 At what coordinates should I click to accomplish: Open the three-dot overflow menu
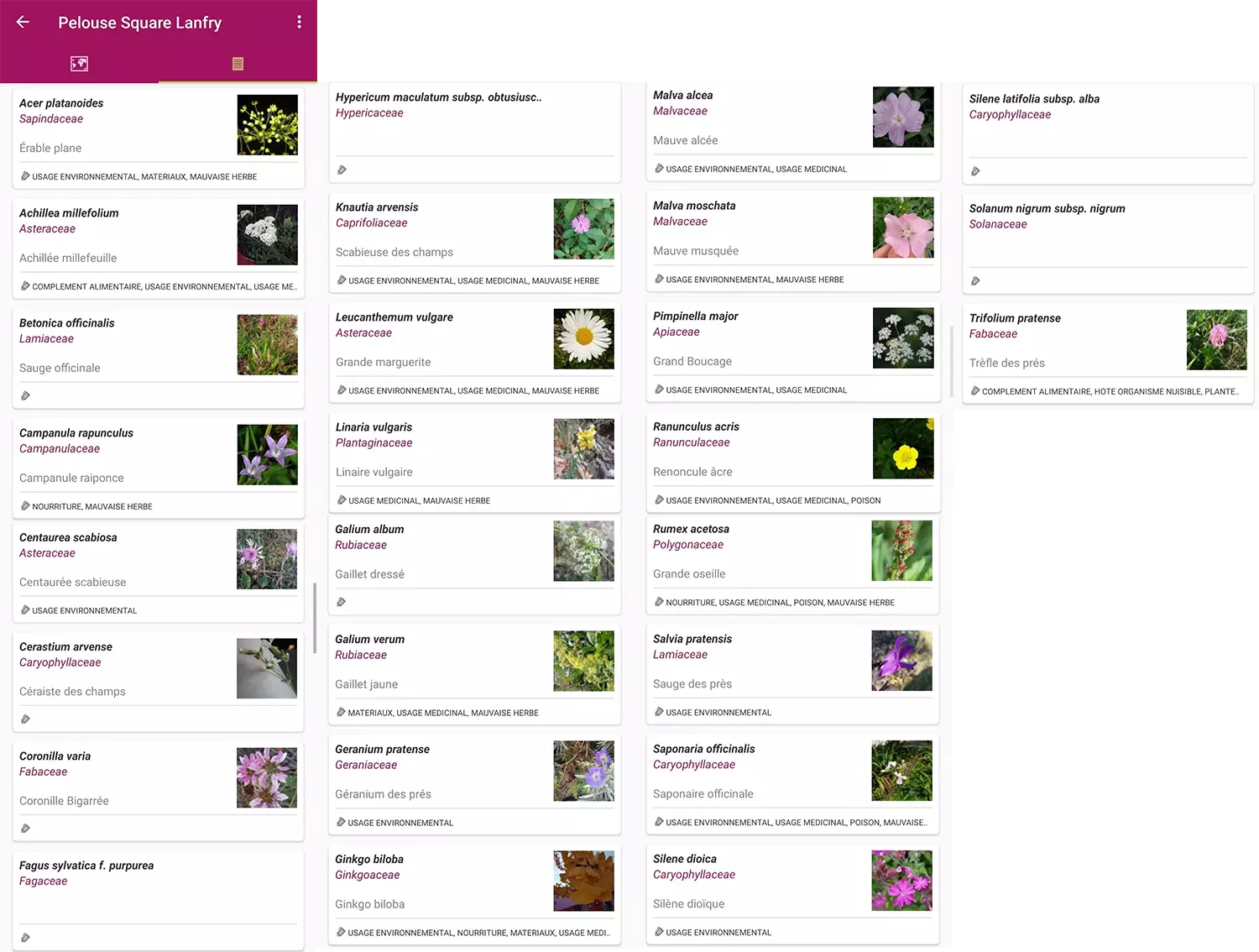click(x=299, y=23)
